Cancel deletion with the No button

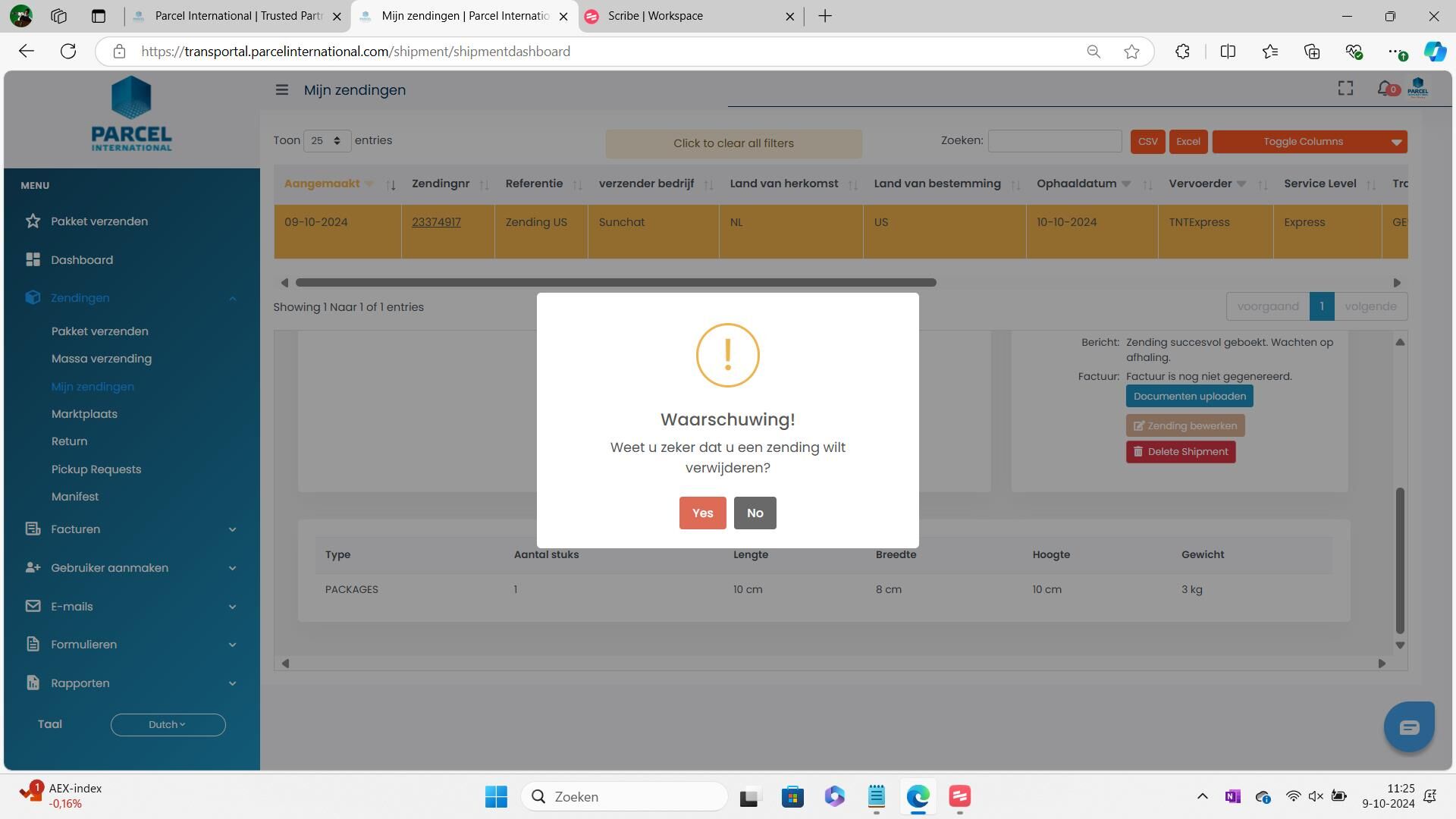[x=755, y=513]
